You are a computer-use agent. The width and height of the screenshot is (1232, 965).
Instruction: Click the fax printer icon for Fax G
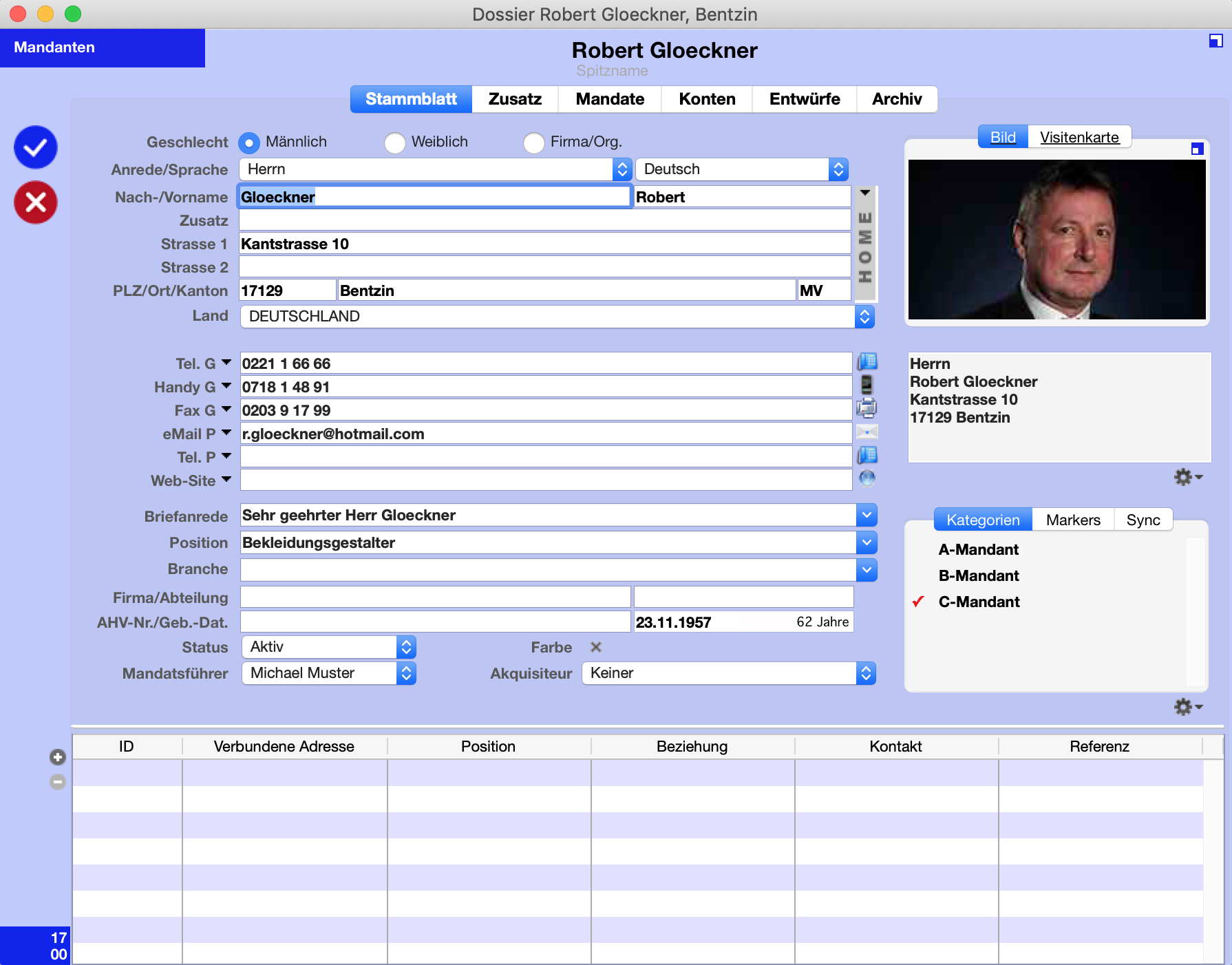867,409
